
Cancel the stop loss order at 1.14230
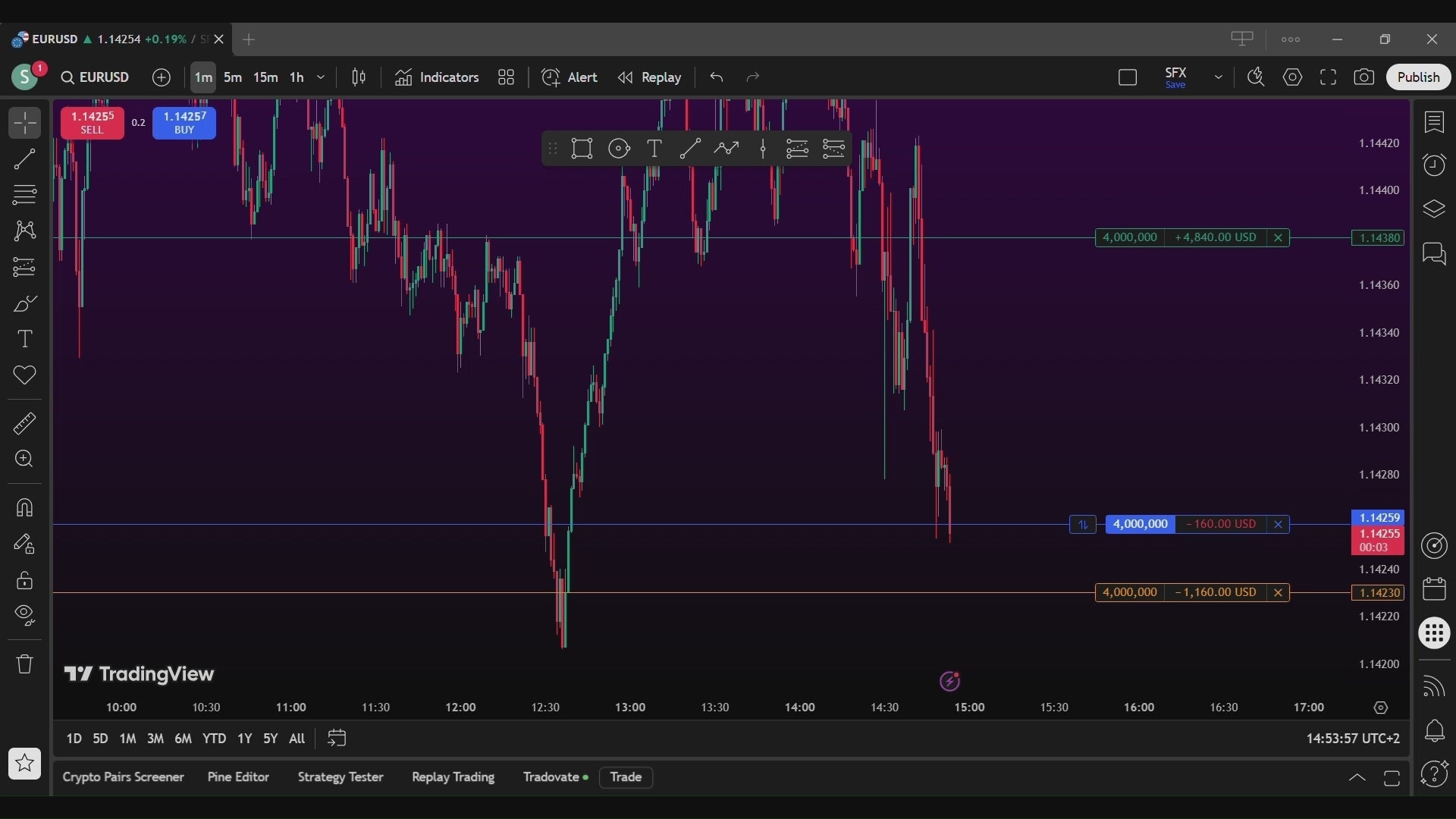click(1278, 592)
